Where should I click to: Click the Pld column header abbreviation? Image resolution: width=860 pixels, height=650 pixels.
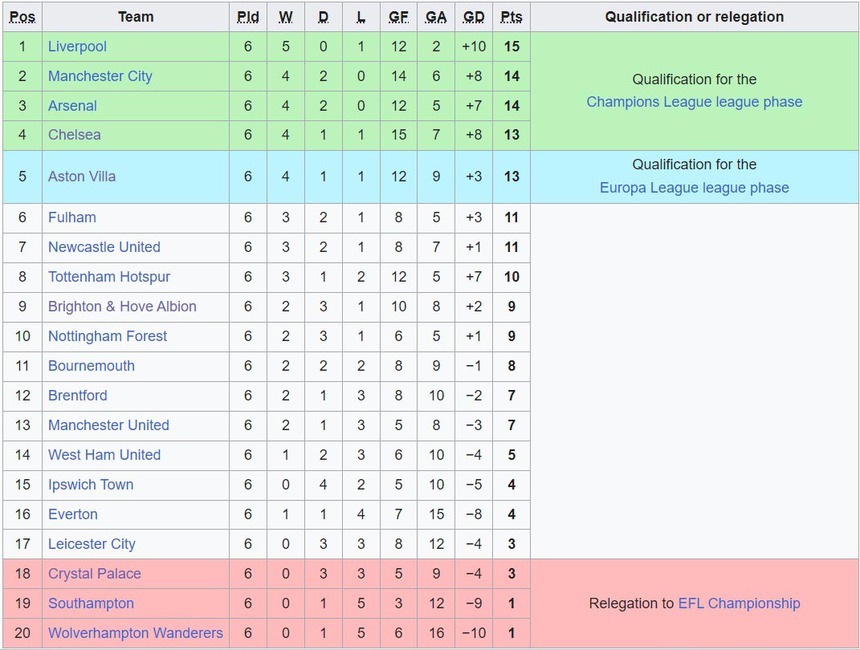(248, 17)
